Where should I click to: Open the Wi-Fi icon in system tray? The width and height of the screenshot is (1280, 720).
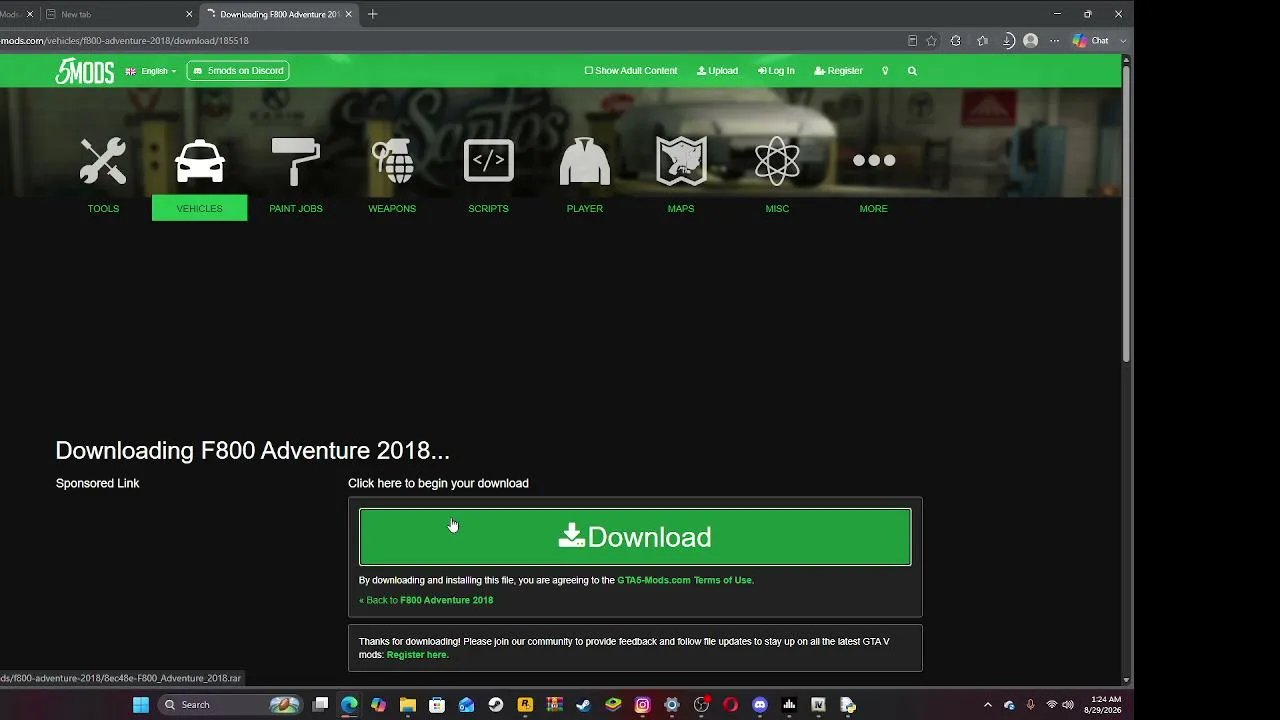click(1051, 705)
